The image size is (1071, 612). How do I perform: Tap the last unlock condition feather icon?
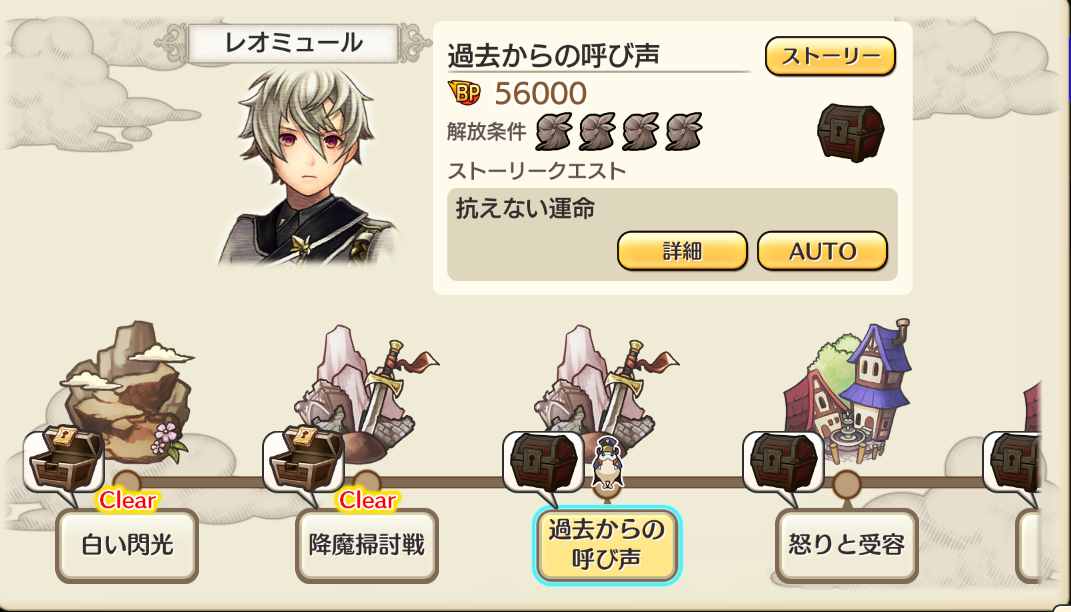coord(683,131)
